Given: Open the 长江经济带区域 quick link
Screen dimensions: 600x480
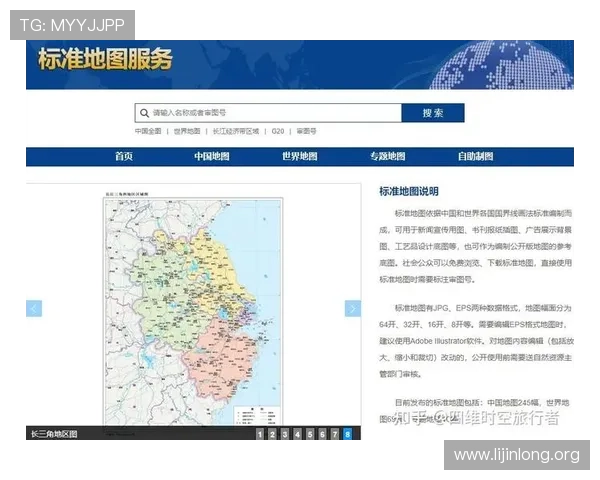Looking at the screenshot, I should 236,131.
